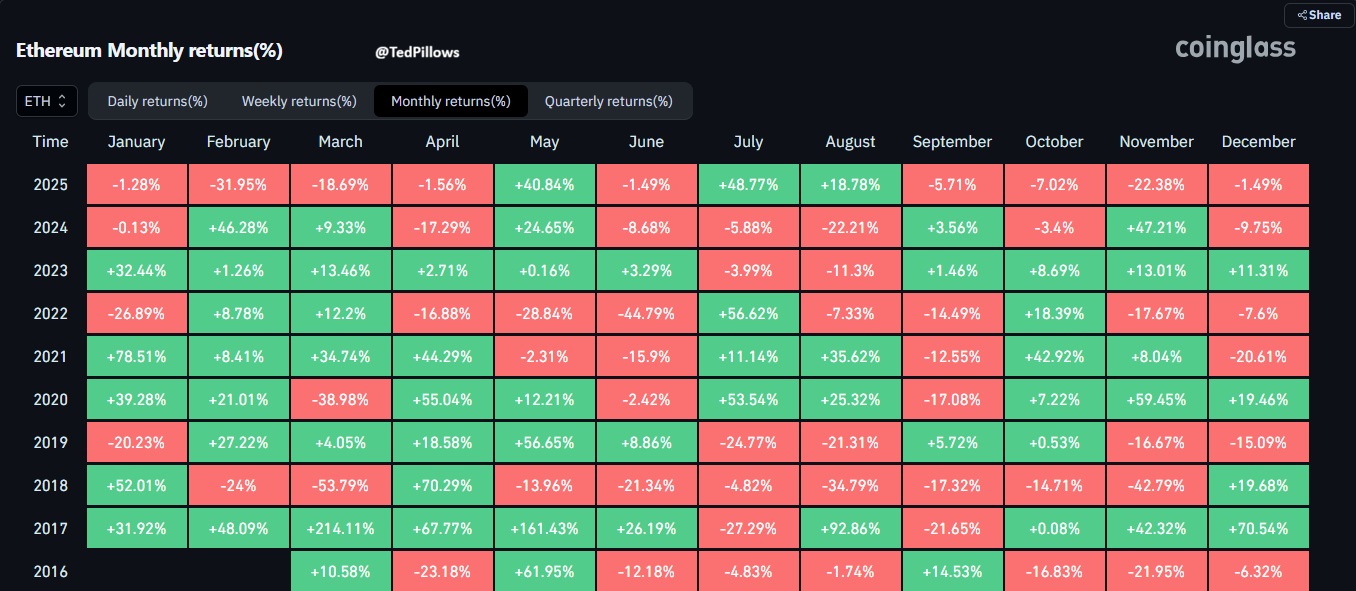Click the November 2020 +59.45% cell

coord(1156,400)
